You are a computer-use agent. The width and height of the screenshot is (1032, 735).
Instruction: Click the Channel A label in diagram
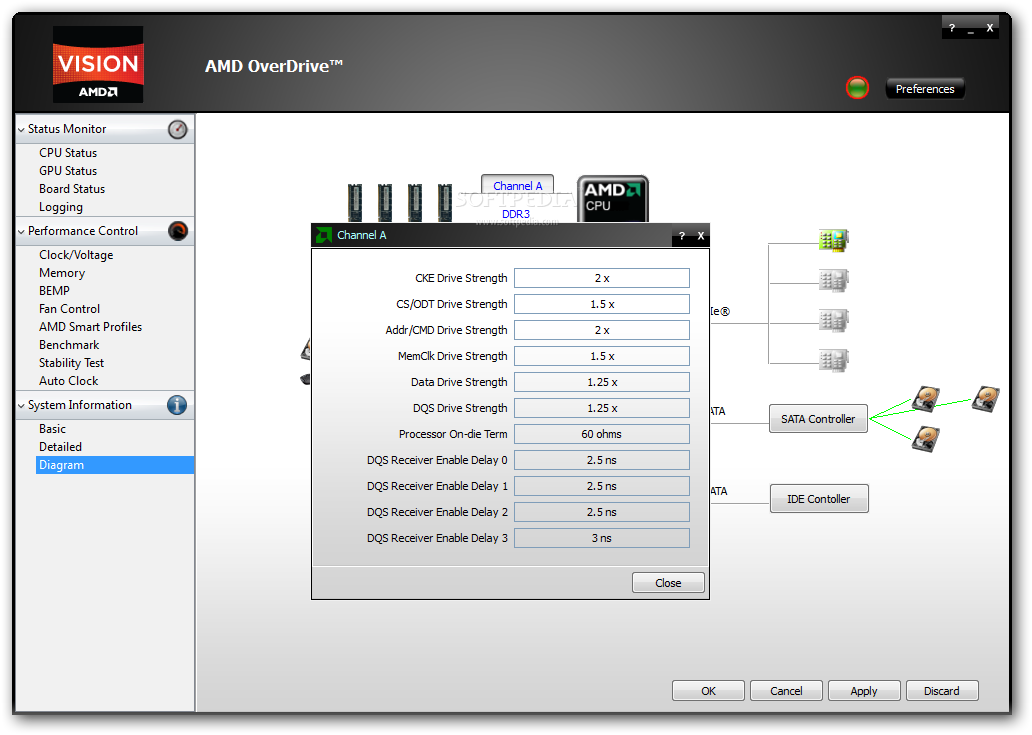pos(517,186)
